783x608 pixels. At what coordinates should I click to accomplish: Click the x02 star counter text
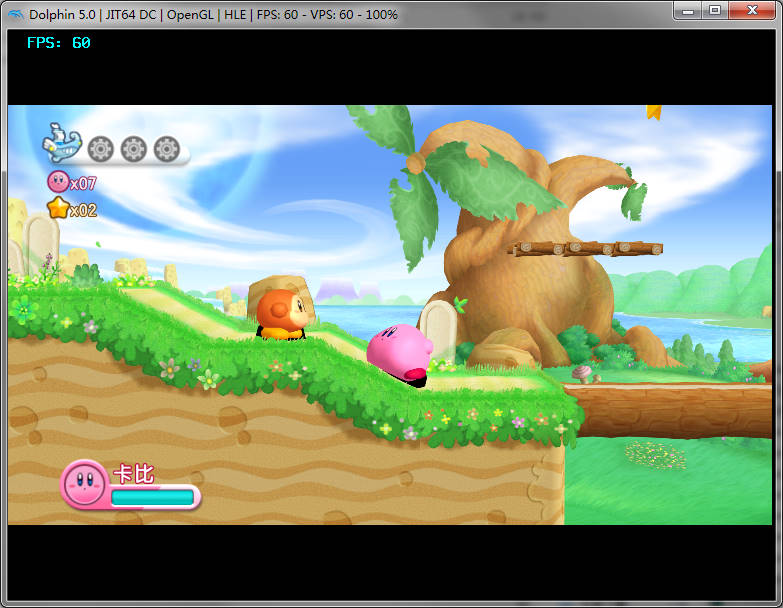[x=83, y=210]
